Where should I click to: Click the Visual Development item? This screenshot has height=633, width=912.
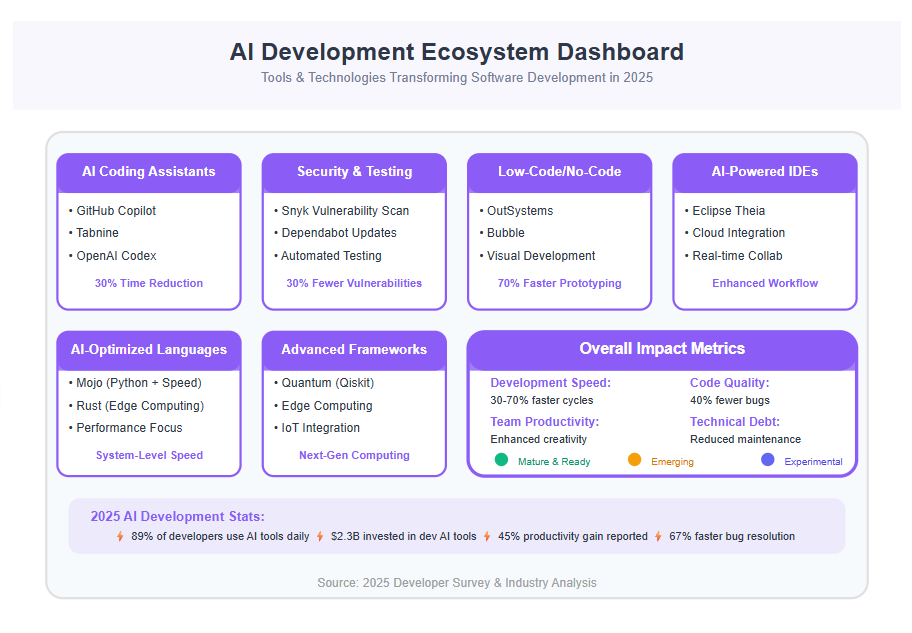[537, 256]
